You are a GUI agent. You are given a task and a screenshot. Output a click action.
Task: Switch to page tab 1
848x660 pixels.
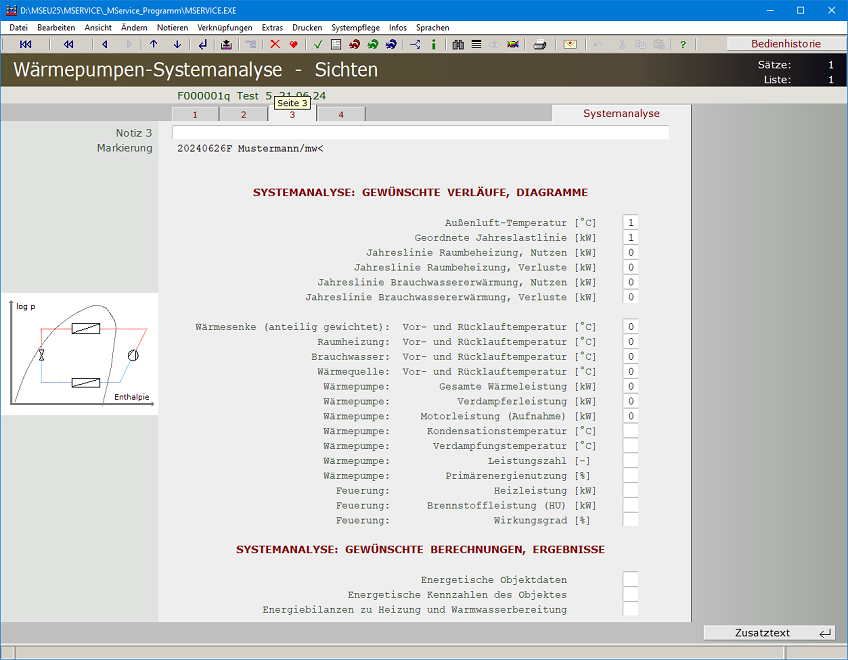click(x=195, y=115)
